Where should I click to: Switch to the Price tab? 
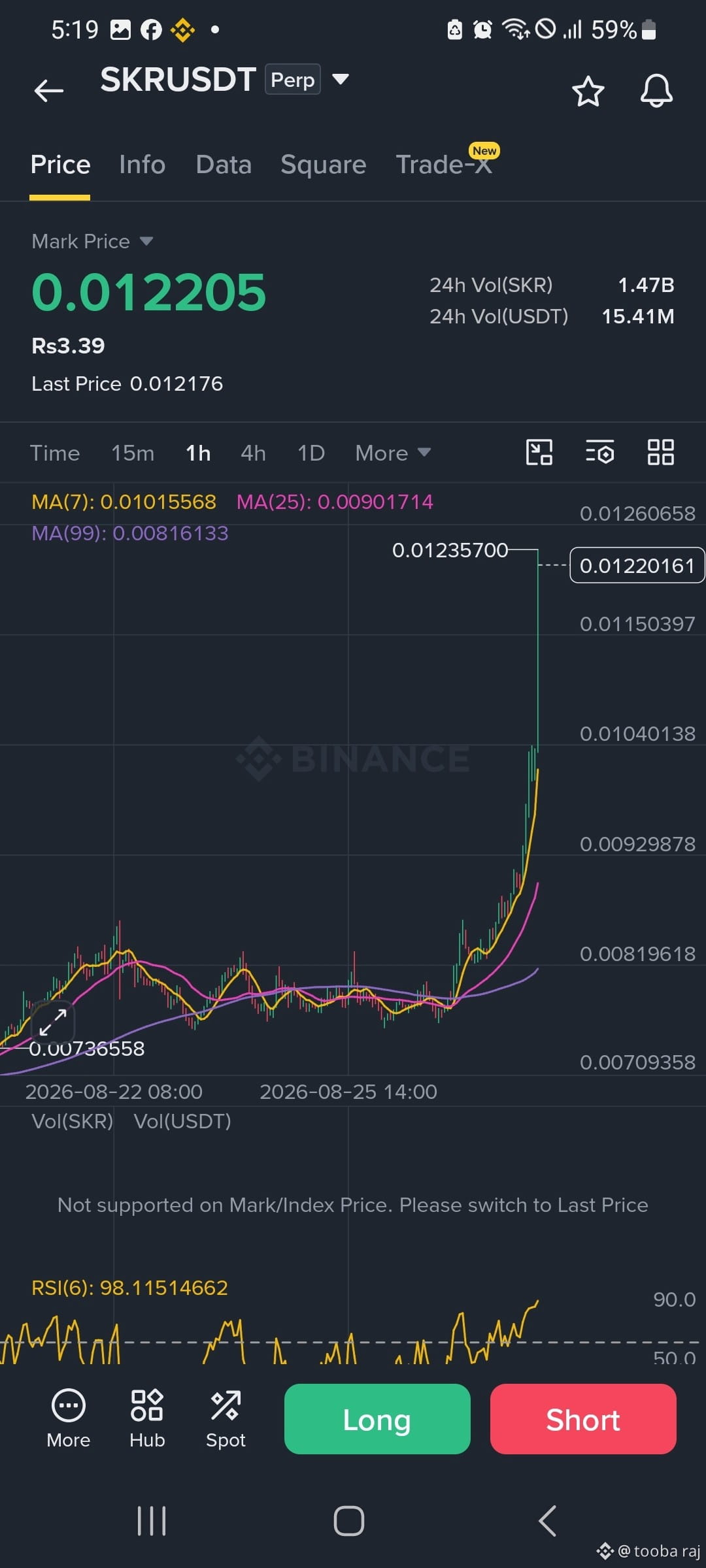point(60,165)
